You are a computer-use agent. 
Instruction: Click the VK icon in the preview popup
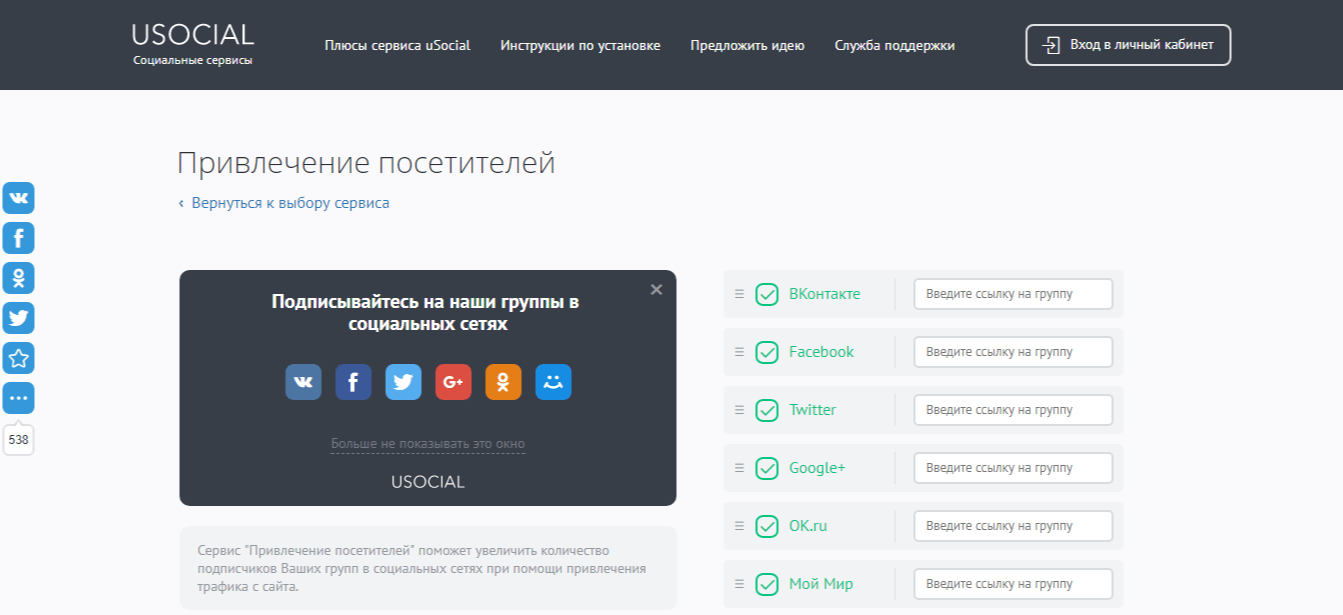tap(304, 382)
